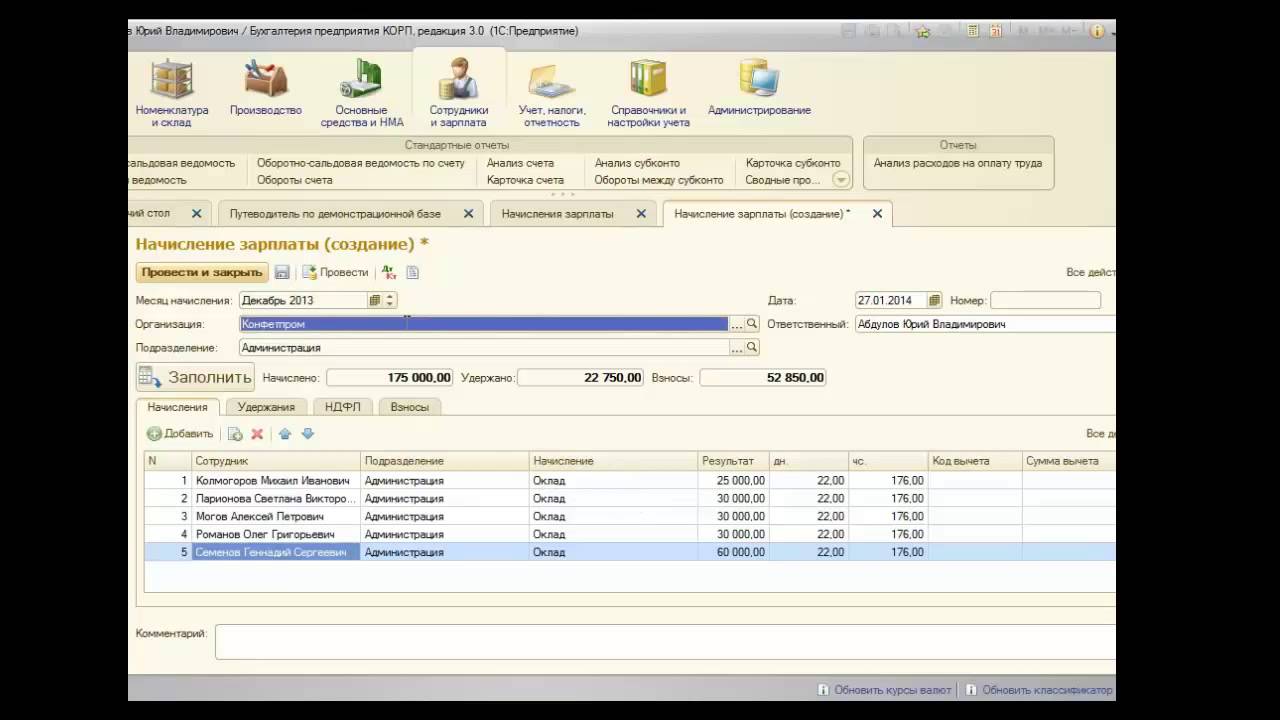Open the calculator icon in title bar
The width and height of the screenshot is (1280, 720).
point(973,31)
